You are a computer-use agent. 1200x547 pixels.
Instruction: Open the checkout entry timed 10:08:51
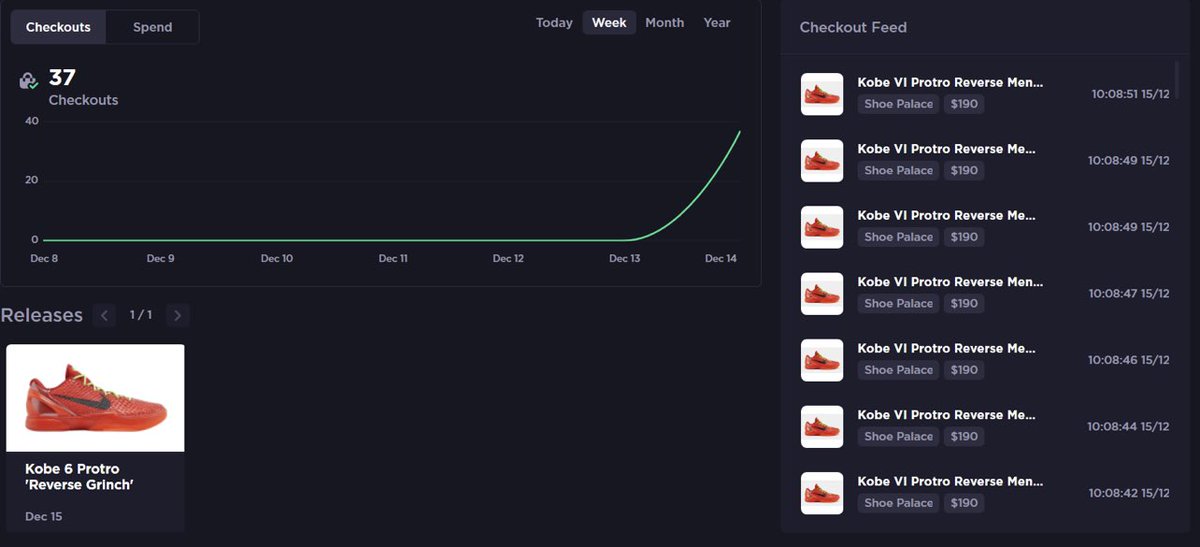pos(985,94)
